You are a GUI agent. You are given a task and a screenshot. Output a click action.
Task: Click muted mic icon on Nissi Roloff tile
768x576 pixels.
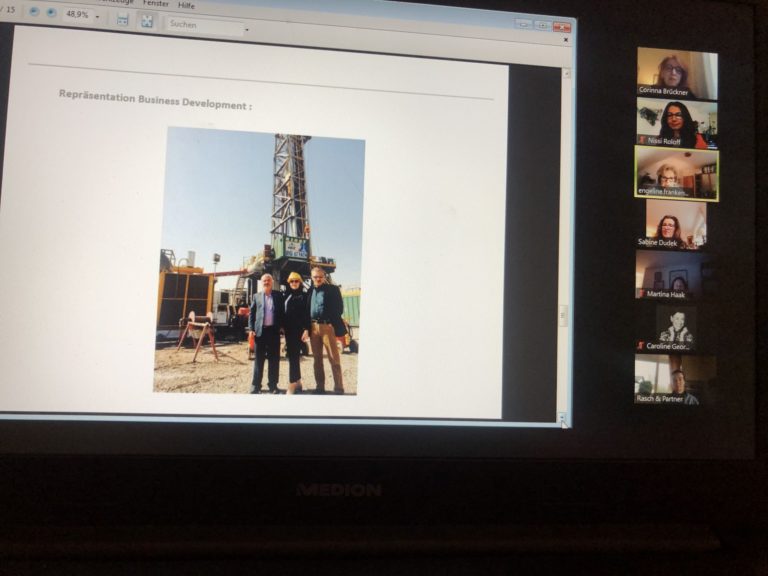click(x=642, y=142)
